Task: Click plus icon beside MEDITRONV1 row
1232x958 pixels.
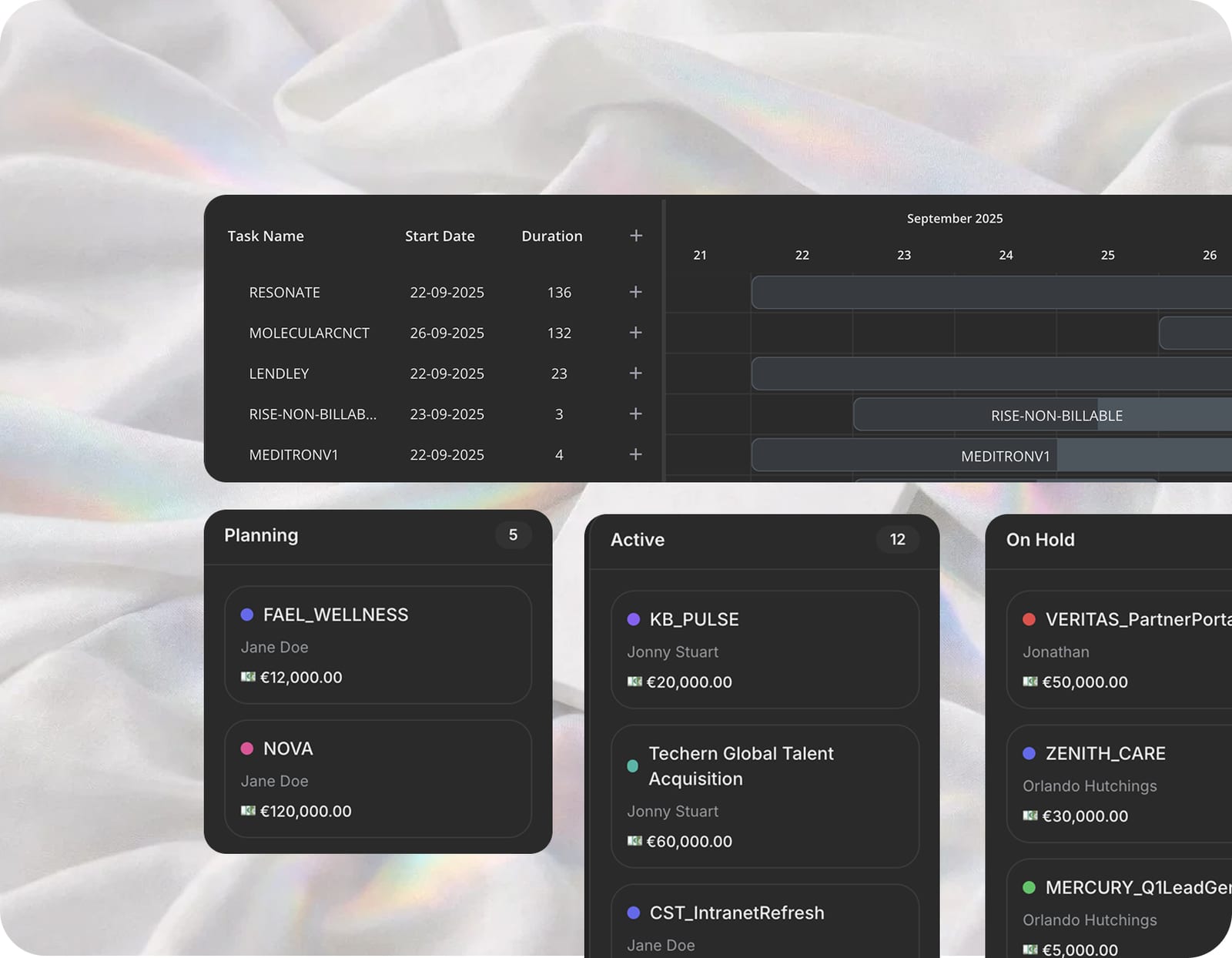Action: coord(635,454)
